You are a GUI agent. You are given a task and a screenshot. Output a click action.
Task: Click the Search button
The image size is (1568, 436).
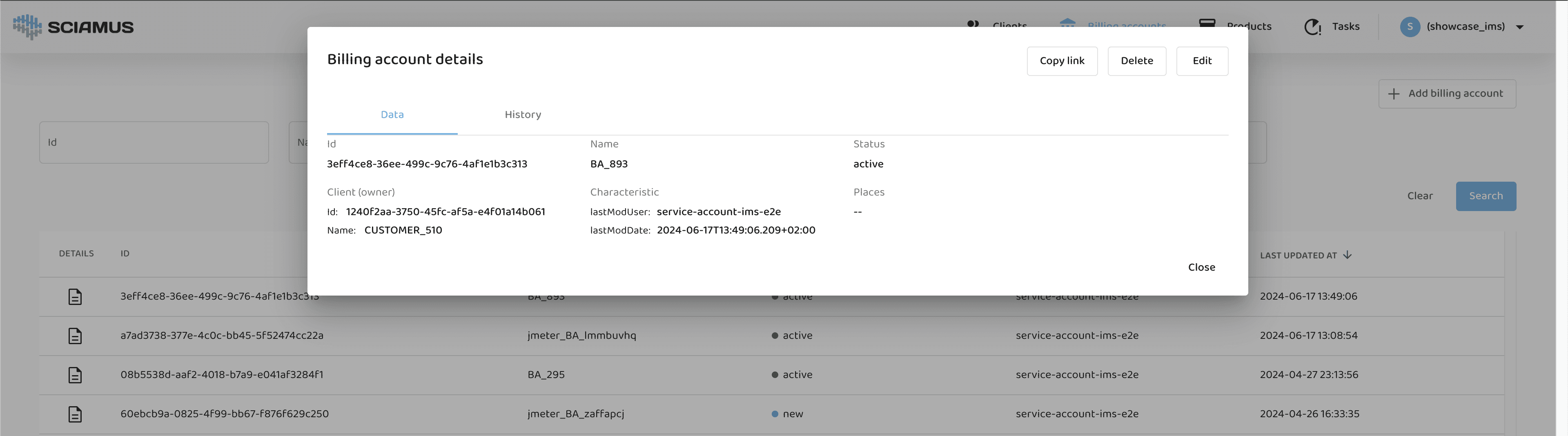1485,196
